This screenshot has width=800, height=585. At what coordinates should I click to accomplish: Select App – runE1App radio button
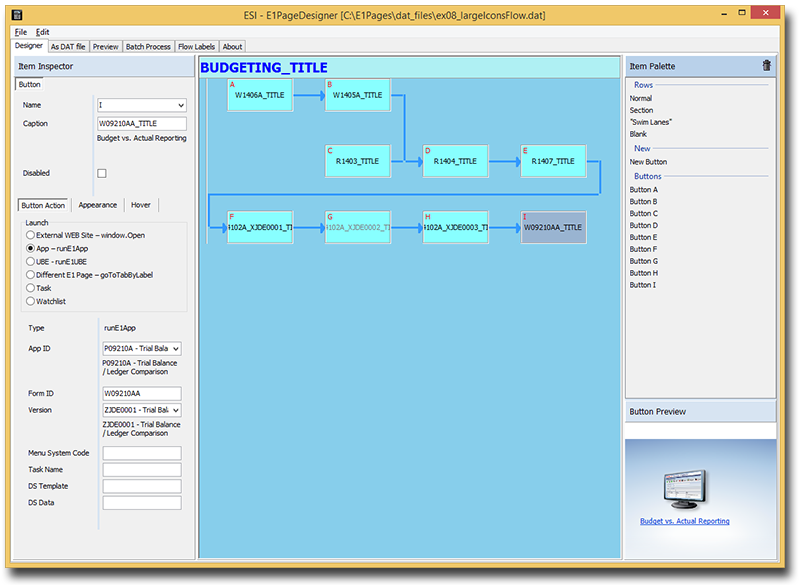(x=57, y=248)
